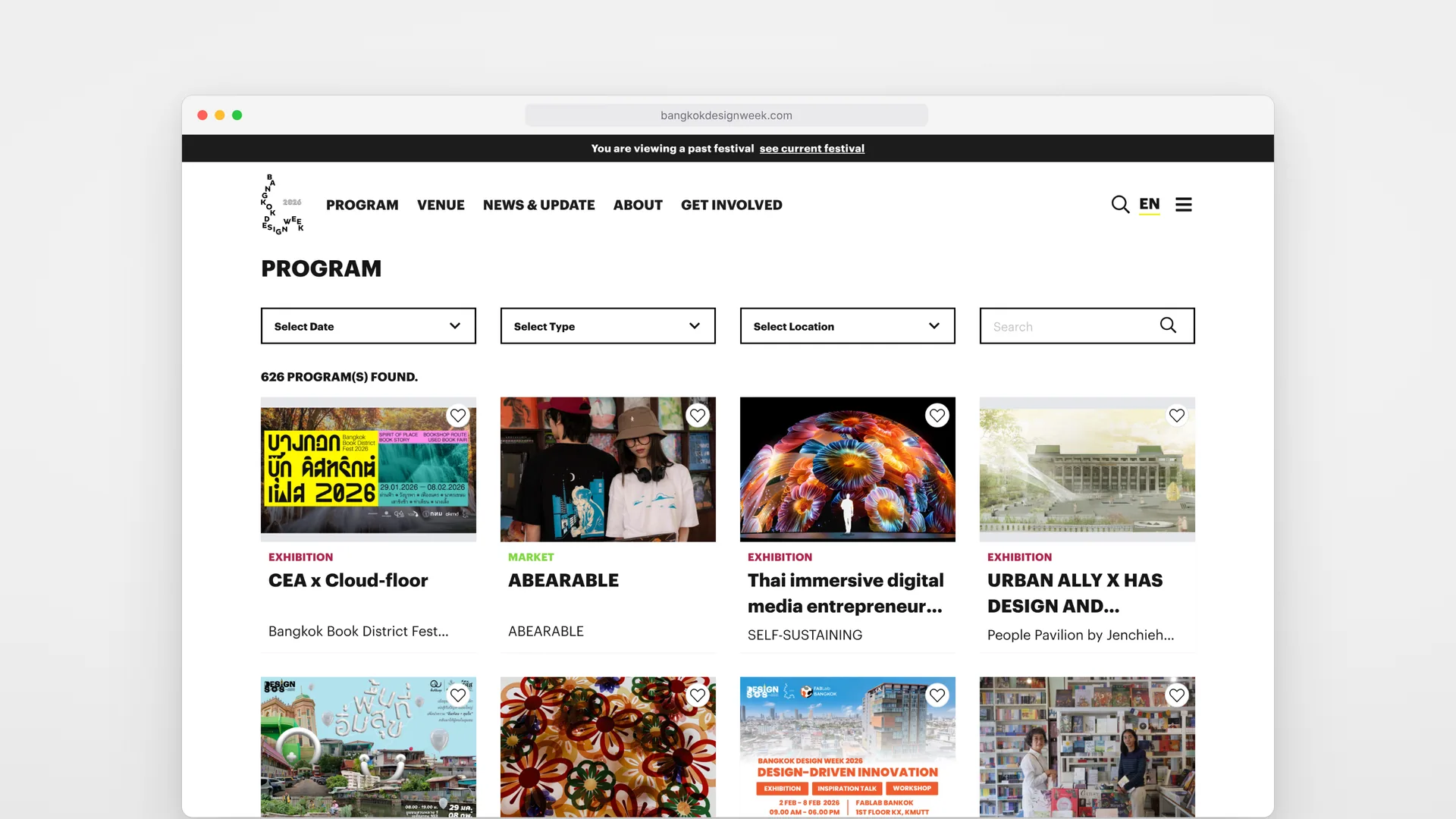Expand the Select Location dropdown
Screen dimensions: 1456x819
[848, 326]
